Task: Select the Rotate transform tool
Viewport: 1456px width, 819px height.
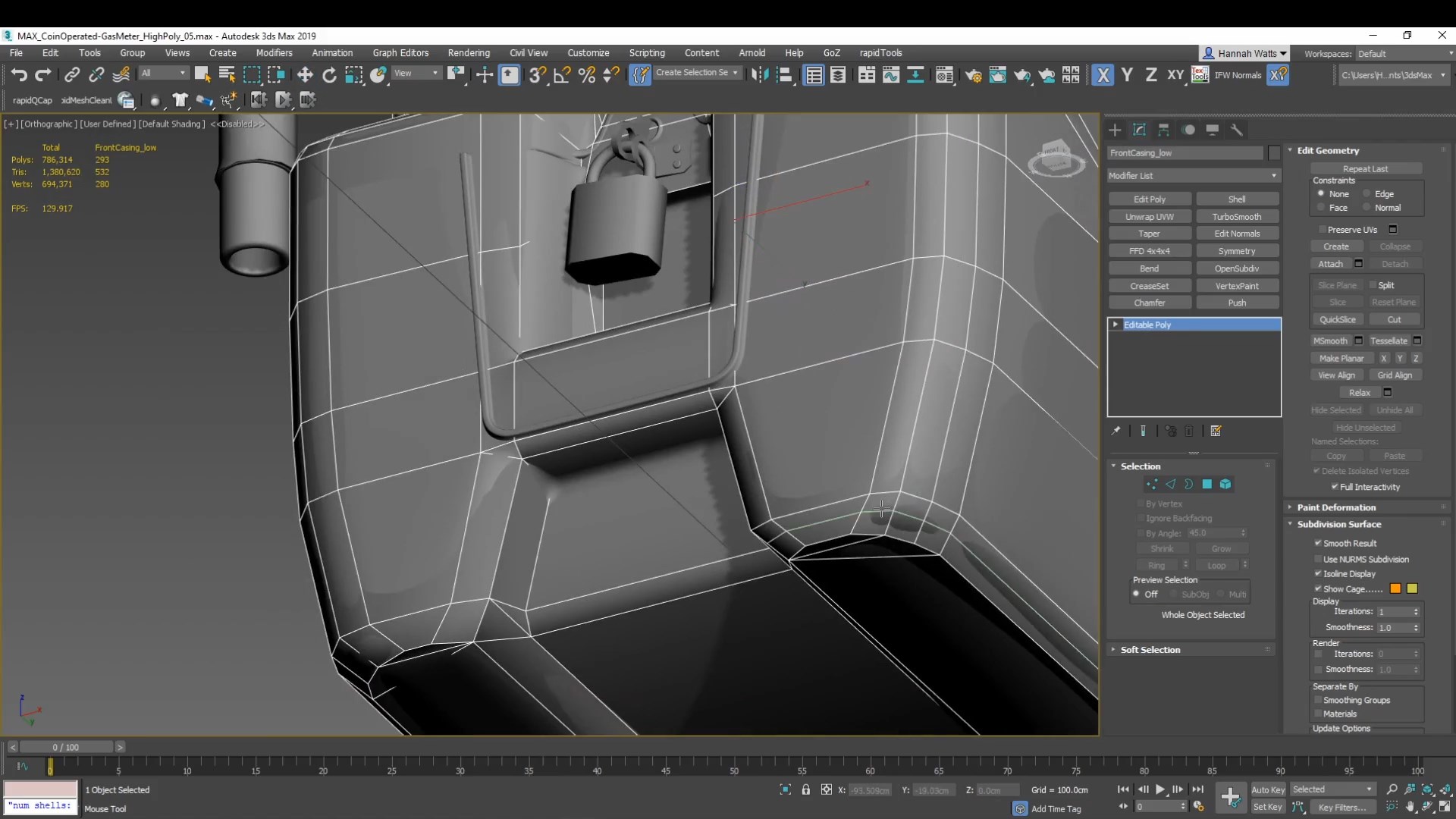Action: [329, 74]
